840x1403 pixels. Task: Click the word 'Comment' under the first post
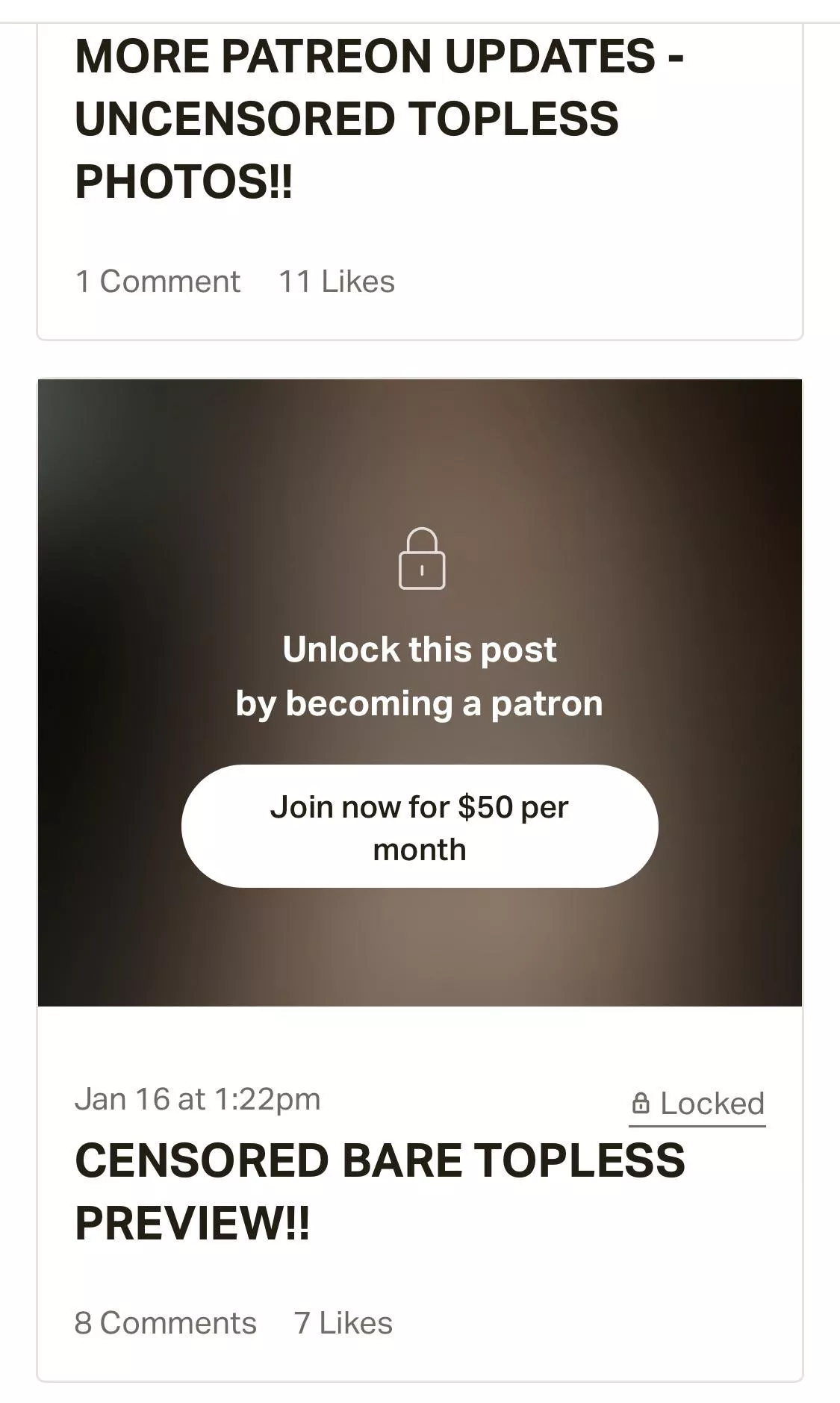coord(169,281)
